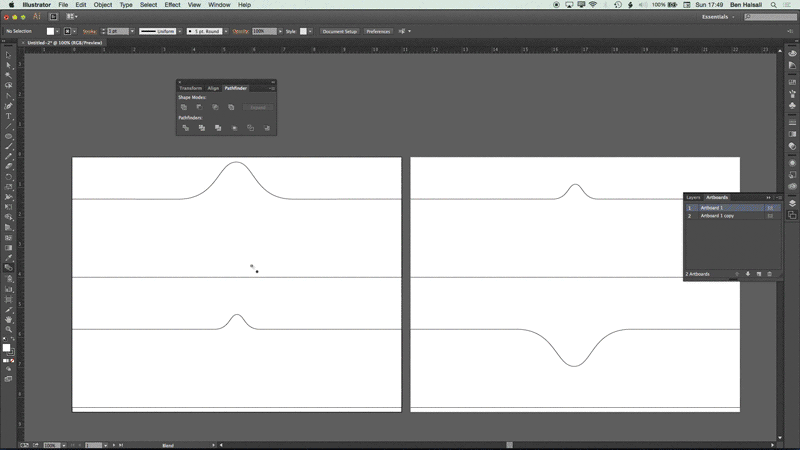This screenshot has height=450, width=800.
Task: Select the Lasso tool
Action: 8,86
